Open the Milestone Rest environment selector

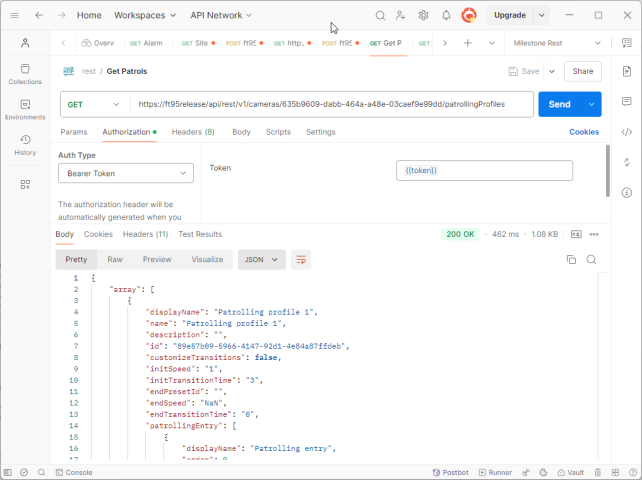tap(556, 44)
